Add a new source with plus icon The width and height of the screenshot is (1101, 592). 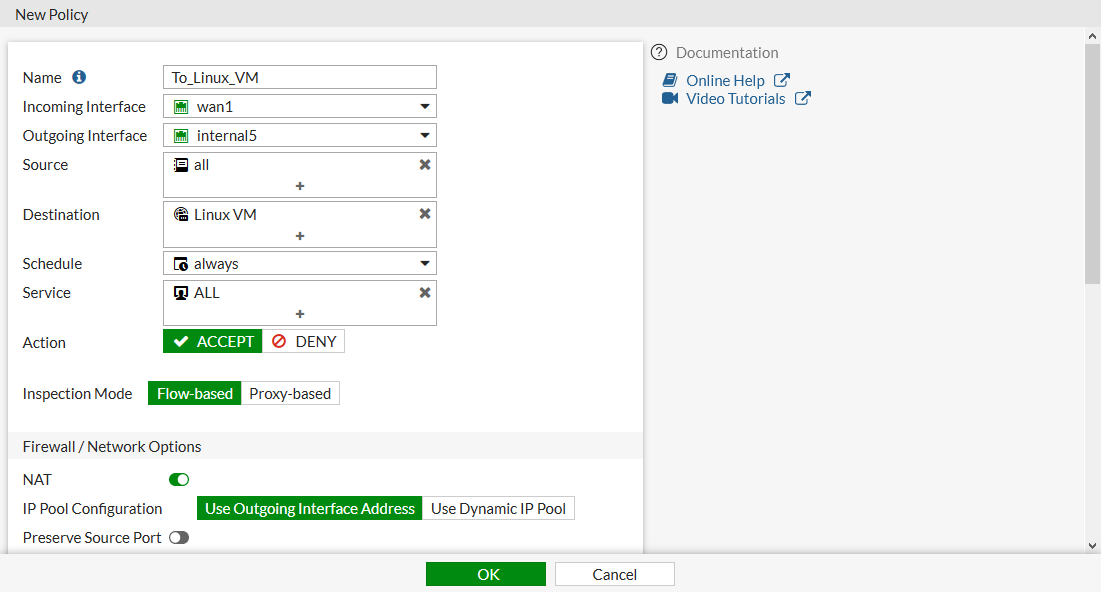(300, 186)
